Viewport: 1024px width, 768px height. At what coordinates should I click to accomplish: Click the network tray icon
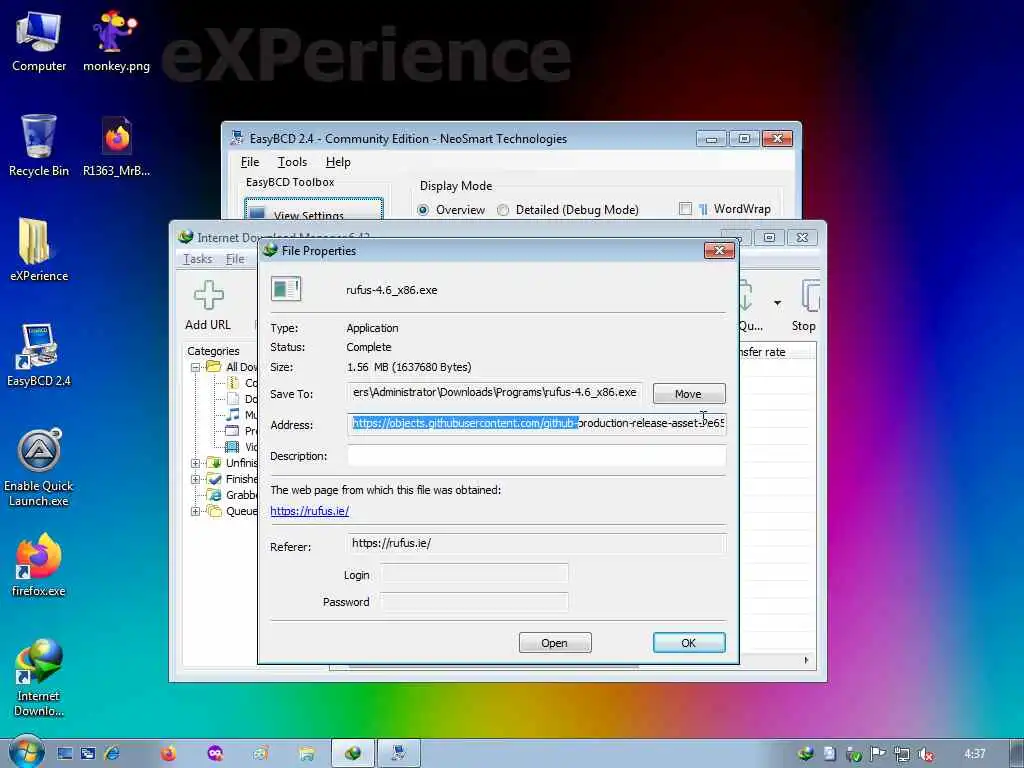click(x=902, y=754)
